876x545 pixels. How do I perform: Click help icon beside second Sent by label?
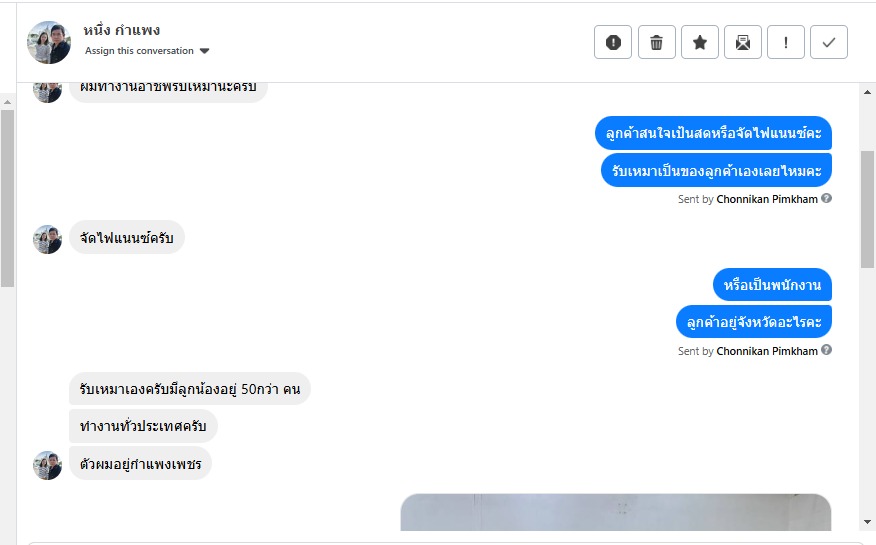826,350
